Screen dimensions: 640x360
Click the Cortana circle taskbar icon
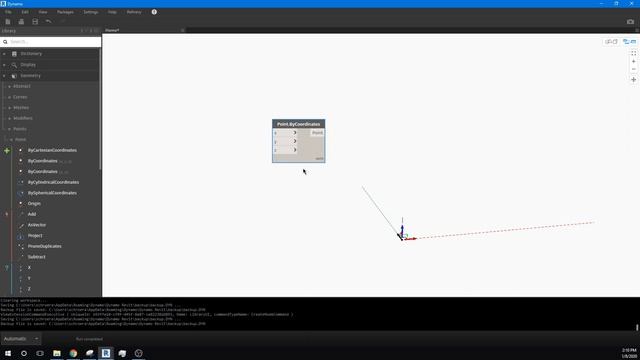[x=24, y=353]
